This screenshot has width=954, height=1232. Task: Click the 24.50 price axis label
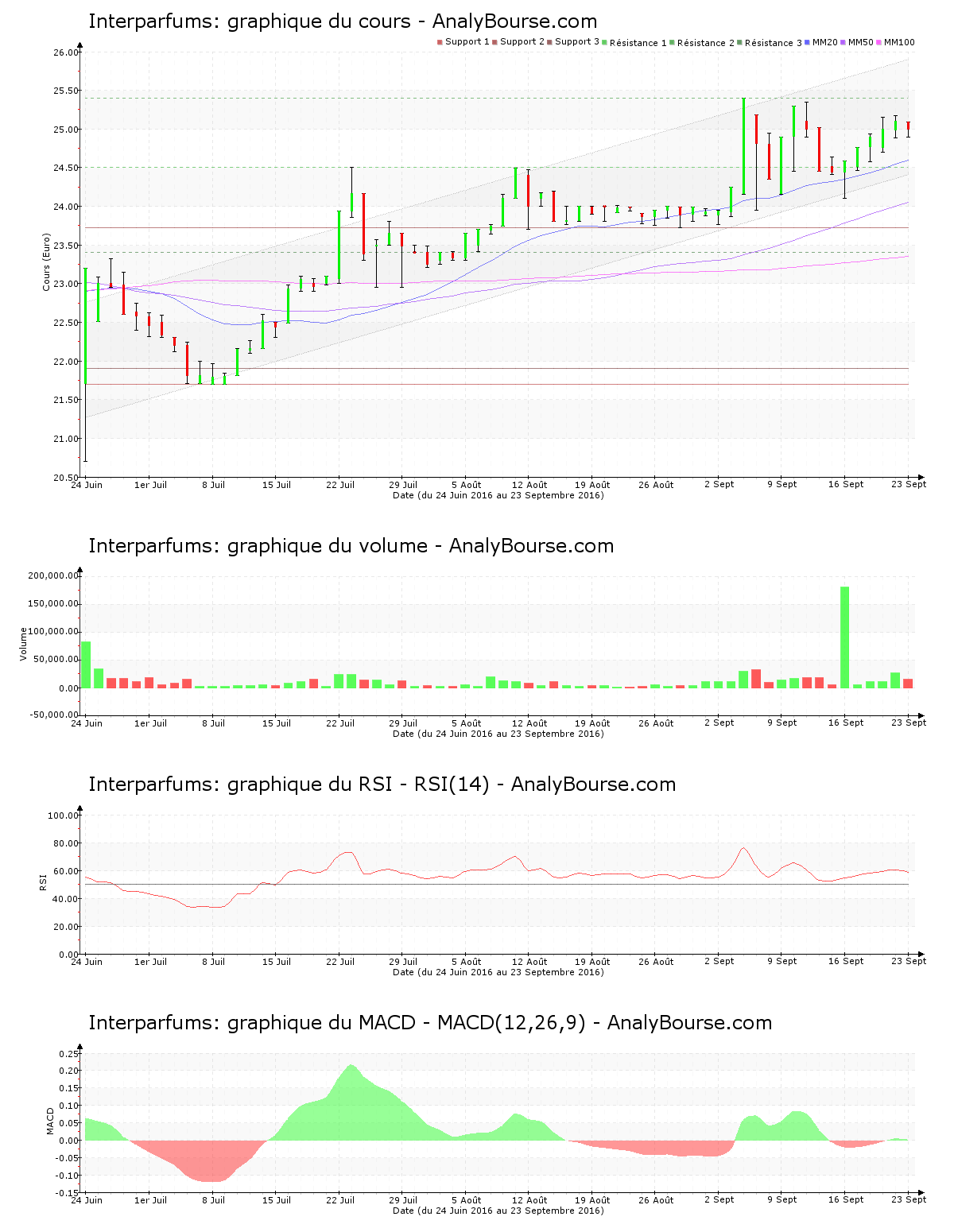pos(66,169)
